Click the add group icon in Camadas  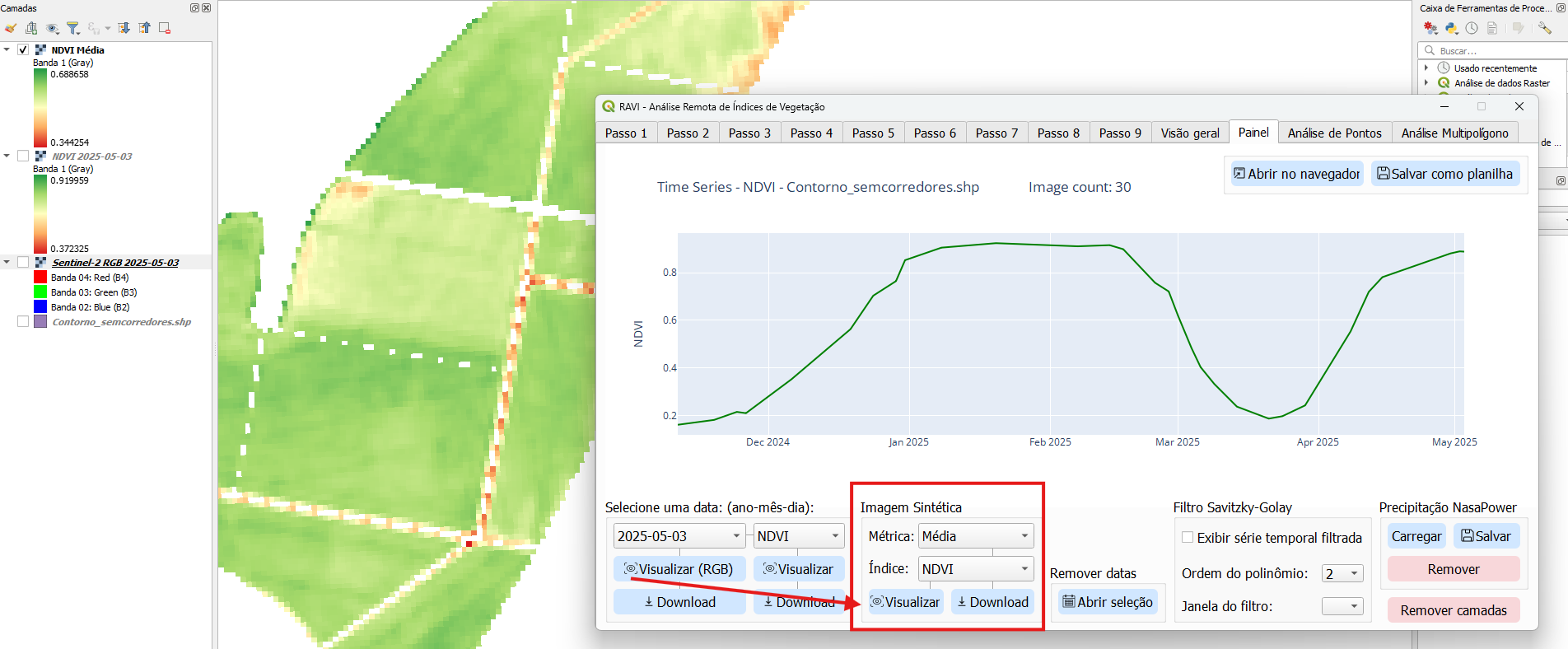click(x=31, y=29)
